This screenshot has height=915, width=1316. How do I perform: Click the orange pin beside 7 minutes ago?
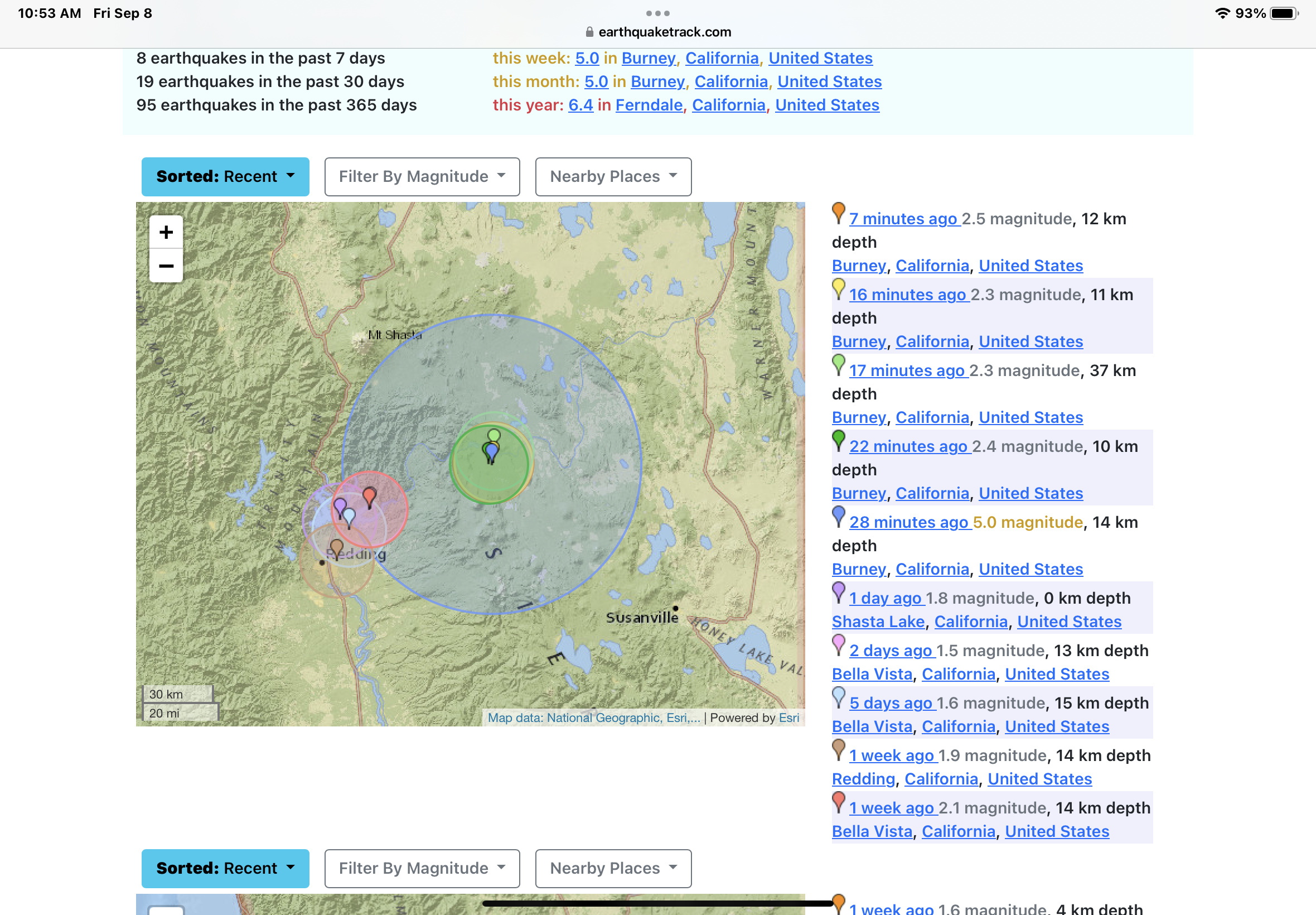click(x=838, y=213)
